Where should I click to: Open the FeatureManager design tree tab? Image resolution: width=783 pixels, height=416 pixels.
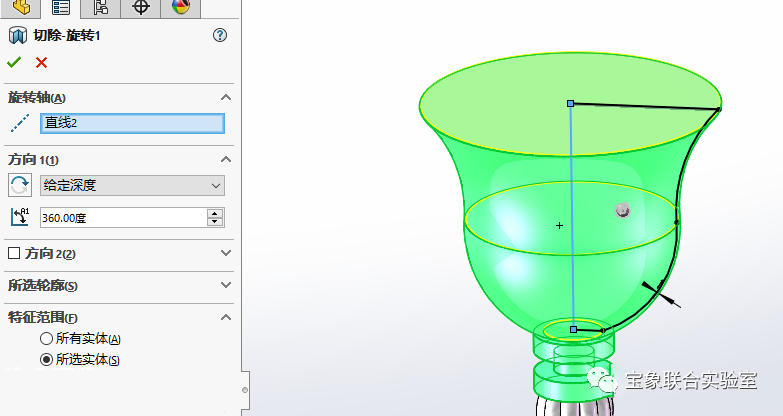pyautogui.click(x=21, y=7)
